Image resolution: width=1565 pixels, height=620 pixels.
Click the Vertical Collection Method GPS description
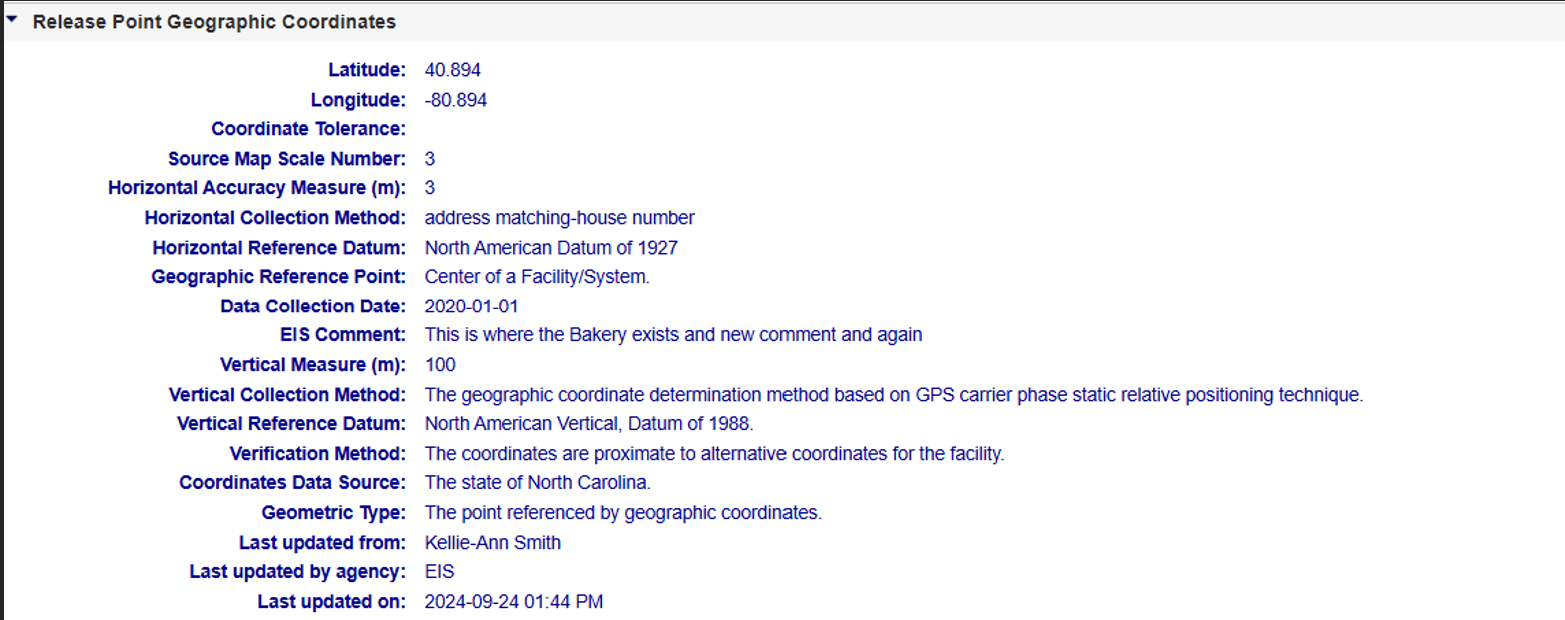(x=894, y=394)
